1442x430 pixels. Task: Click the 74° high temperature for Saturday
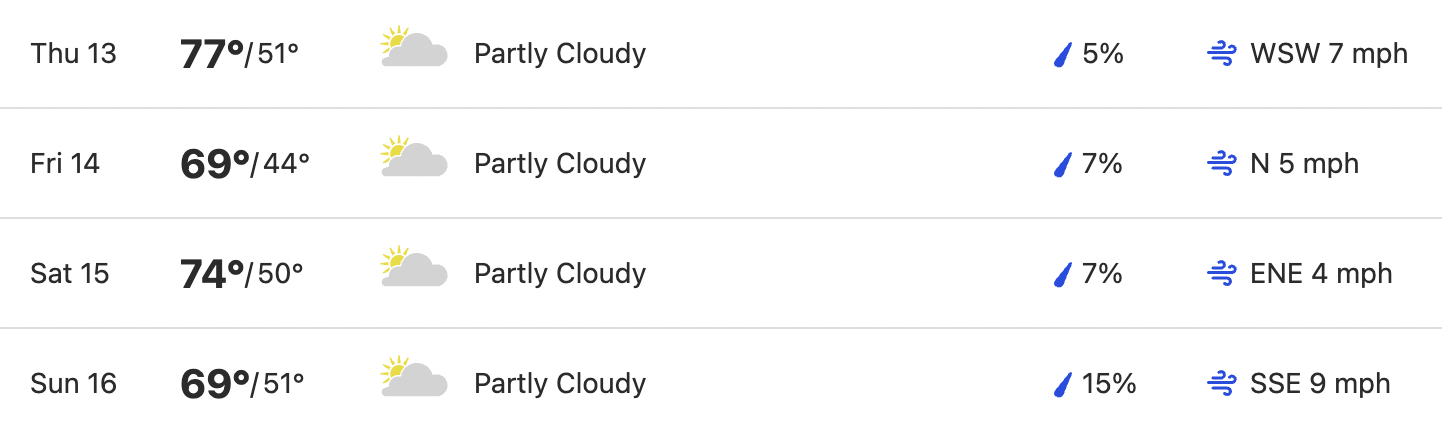212,274
